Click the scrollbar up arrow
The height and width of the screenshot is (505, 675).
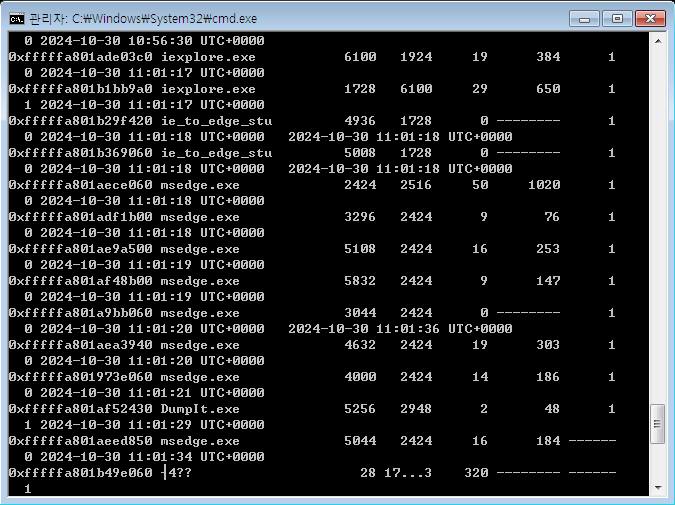[x=658, y=41]
